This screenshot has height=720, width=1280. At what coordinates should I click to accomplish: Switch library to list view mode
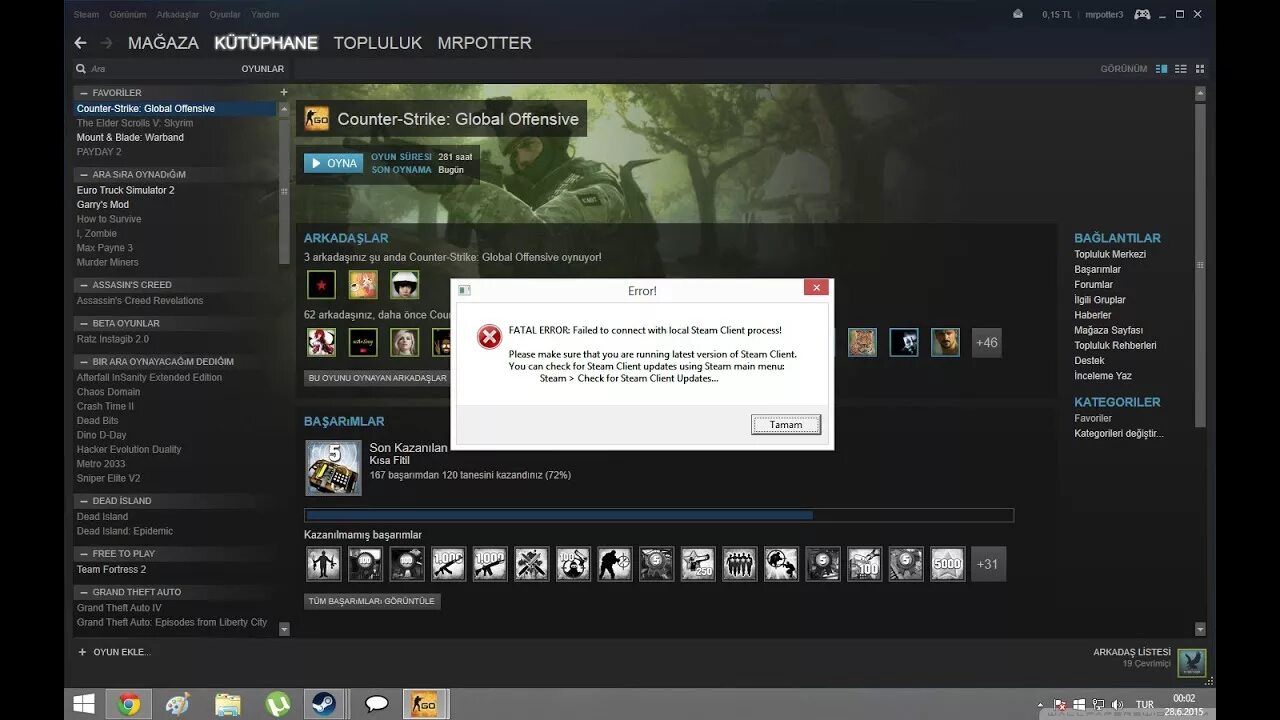coord(1181,69)
